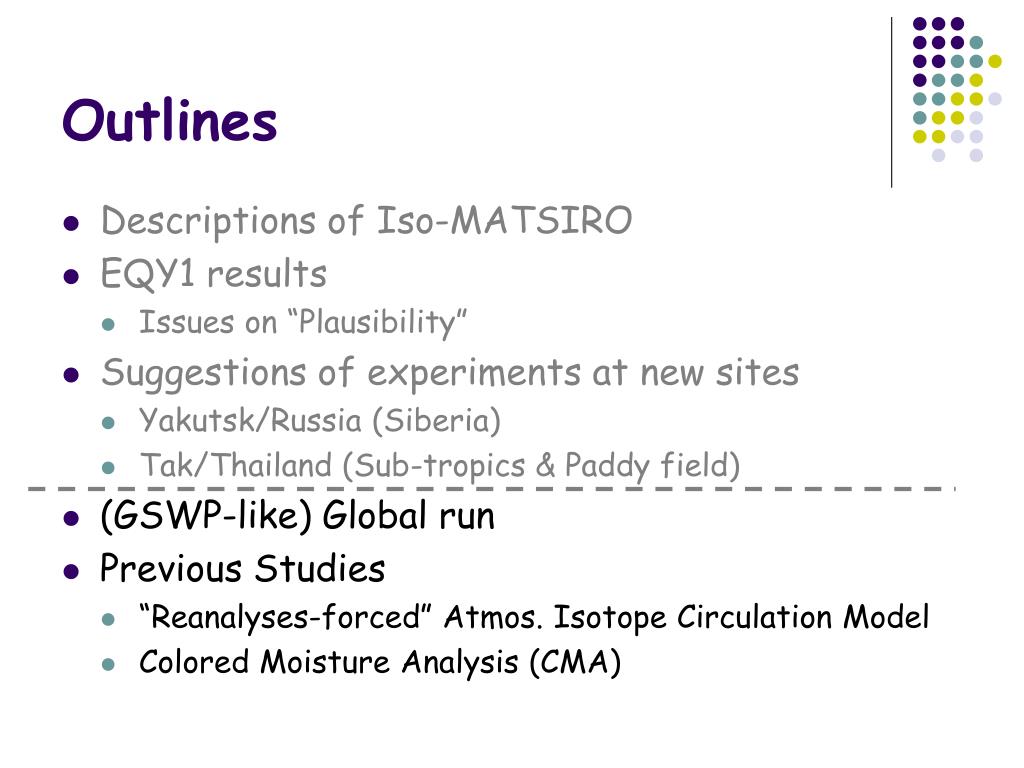Click the vertical line beside dot pattern
This screenshot has height=768, width=1024.
coord(891,103)
